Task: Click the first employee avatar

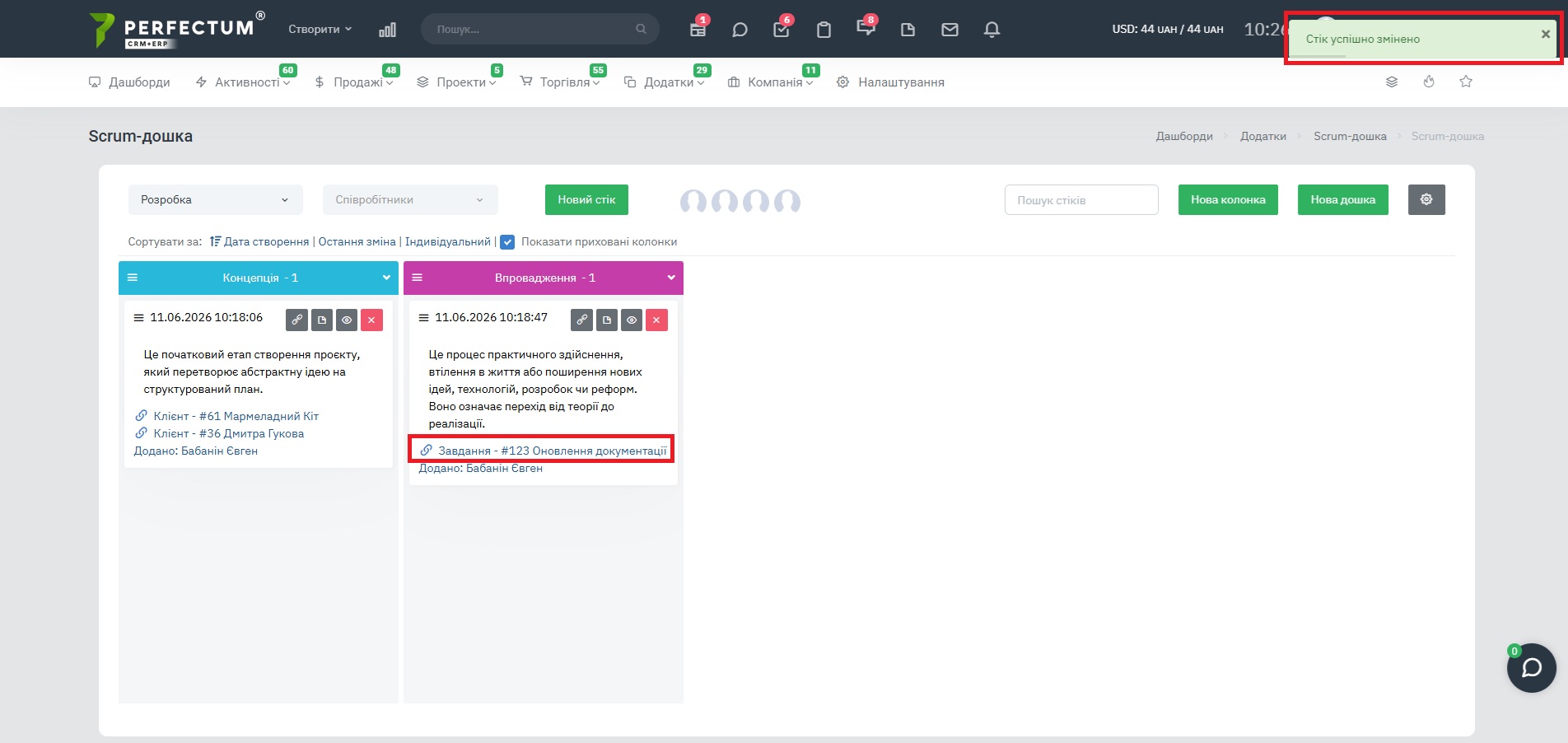Action: tap(693, 200)
